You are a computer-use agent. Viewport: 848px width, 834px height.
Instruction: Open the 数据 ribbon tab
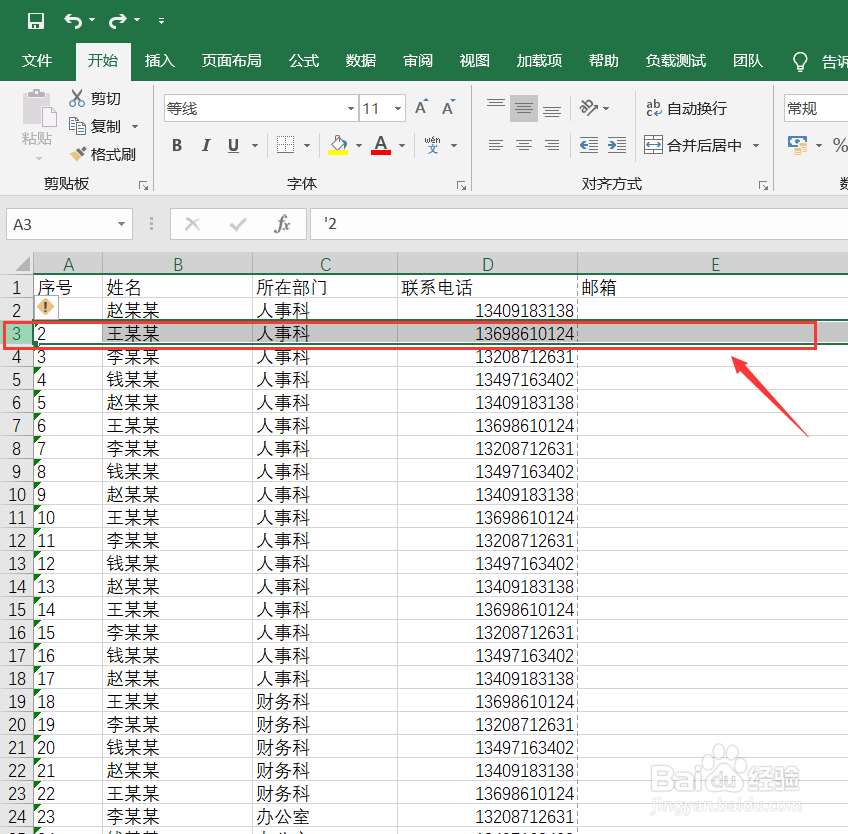(x=361, y=61)
